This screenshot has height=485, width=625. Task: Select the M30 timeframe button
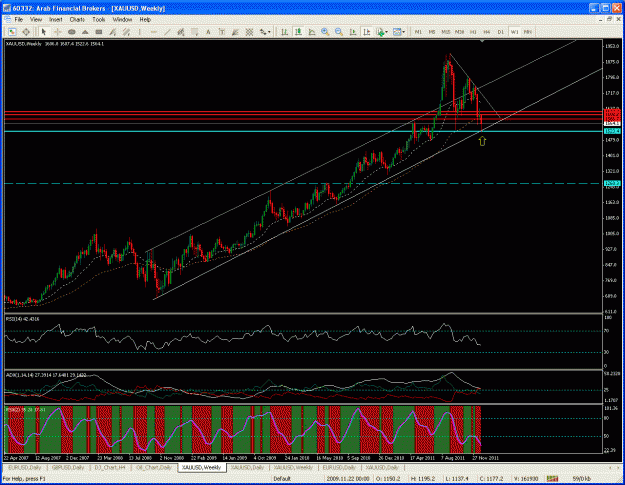click(460, 32)
